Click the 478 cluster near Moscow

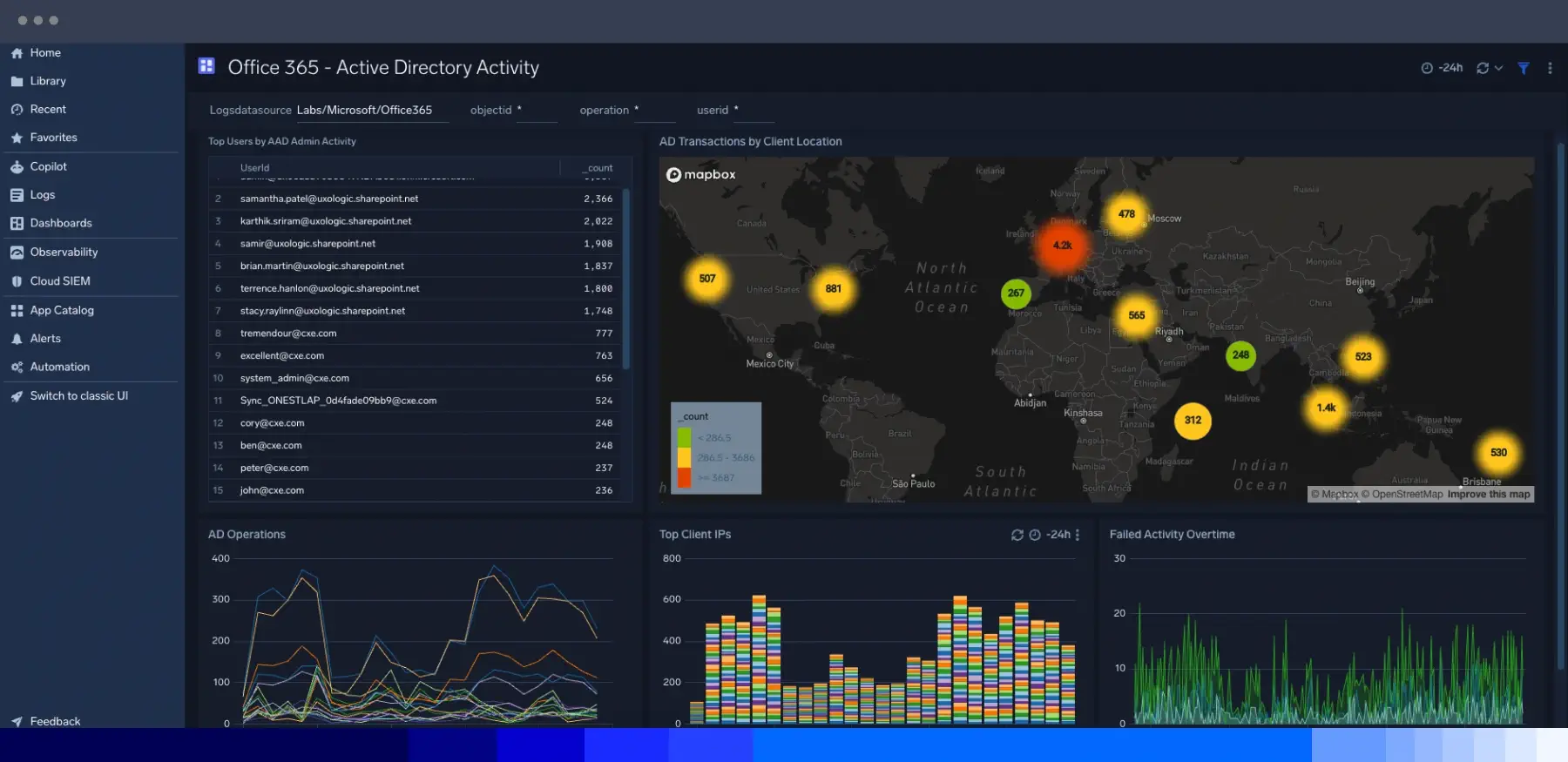pyautogui.click(x=1126, y=214)
